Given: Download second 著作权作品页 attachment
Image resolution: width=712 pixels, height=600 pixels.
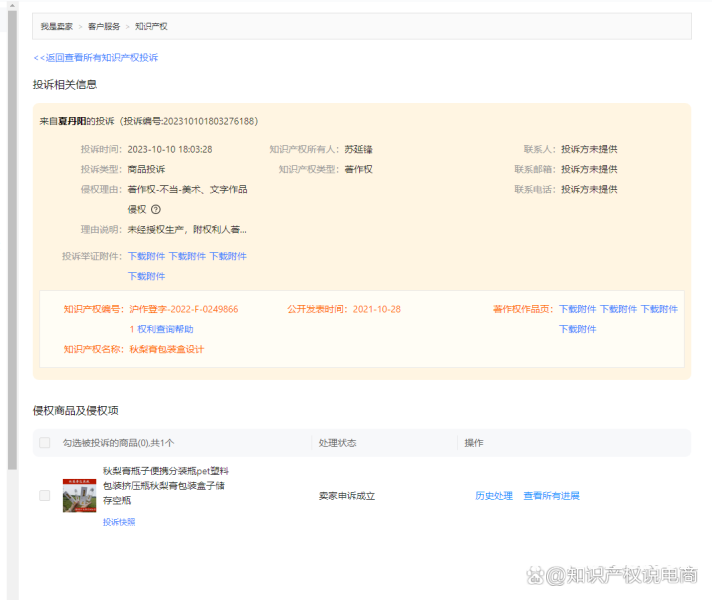Looking at the screenshot, I should (618, 309).
